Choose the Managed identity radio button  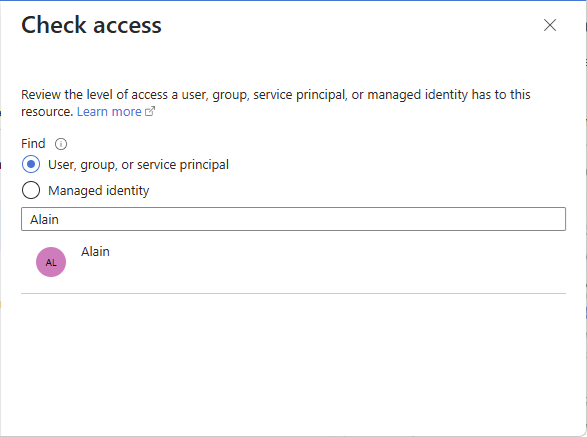[x=31, y=190]
